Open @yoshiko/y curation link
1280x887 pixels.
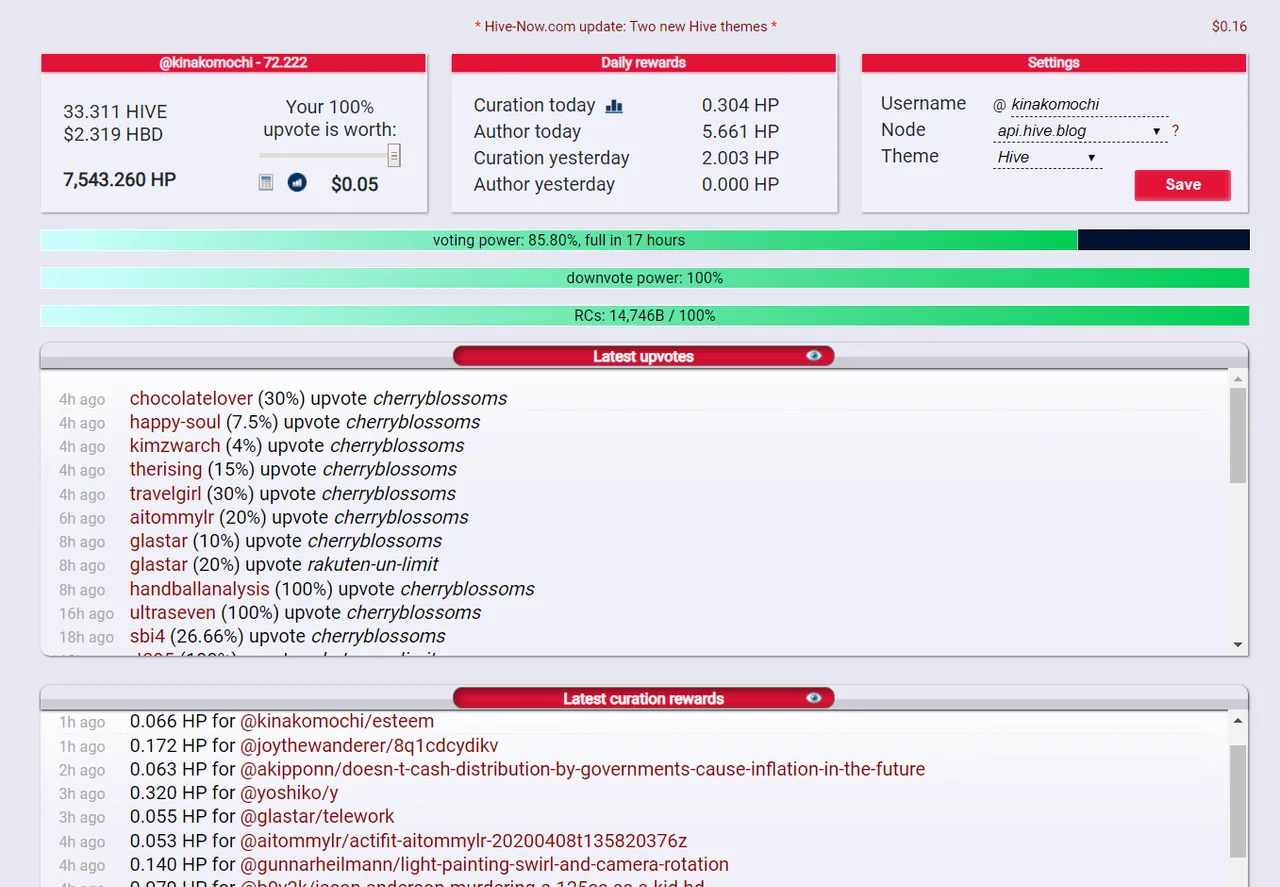(x=289, y=793)
